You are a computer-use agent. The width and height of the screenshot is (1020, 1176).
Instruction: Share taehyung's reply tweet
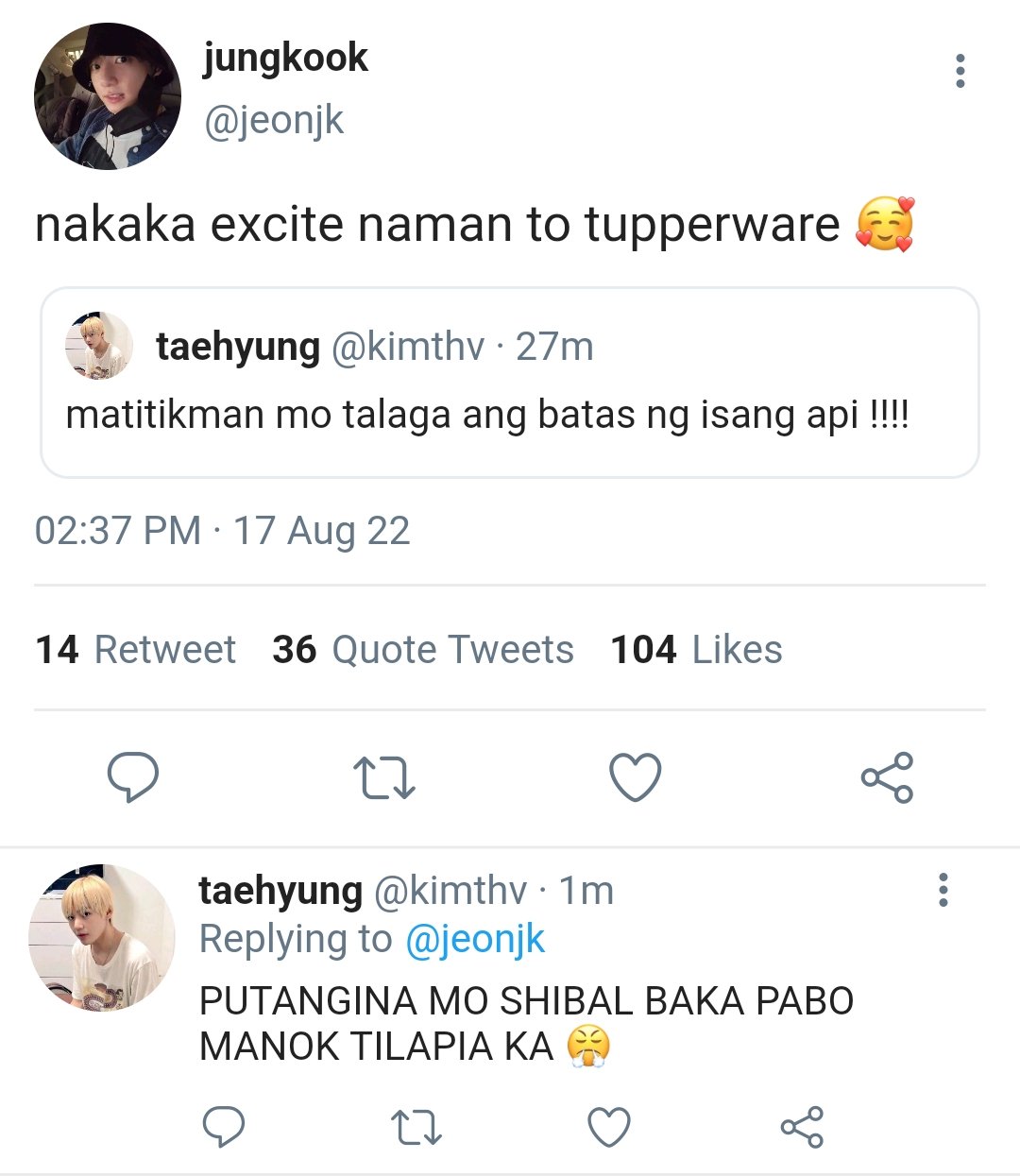point(802,1127)
